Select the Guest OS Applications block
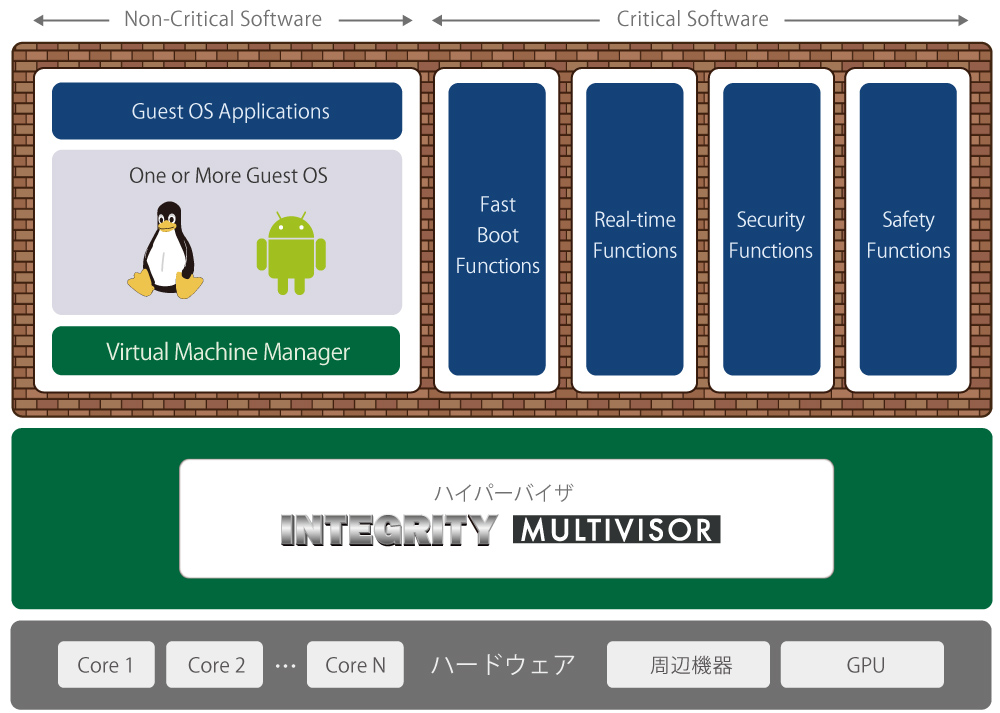The width and height of the screenshot is (1000, 713). 227,111
